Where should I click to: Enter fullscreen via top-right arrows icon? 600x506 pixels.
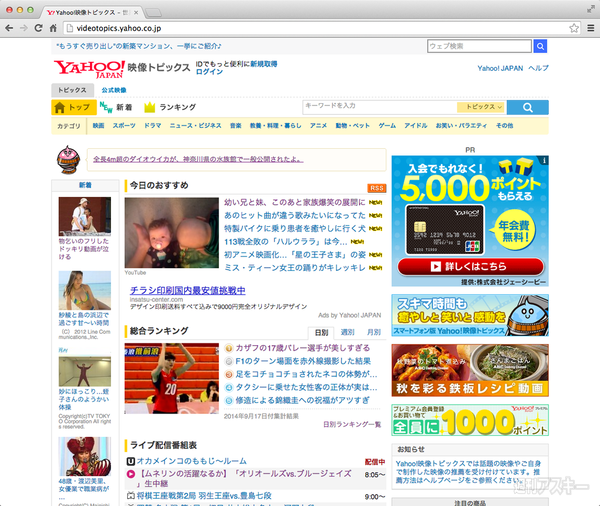point(591,9)
